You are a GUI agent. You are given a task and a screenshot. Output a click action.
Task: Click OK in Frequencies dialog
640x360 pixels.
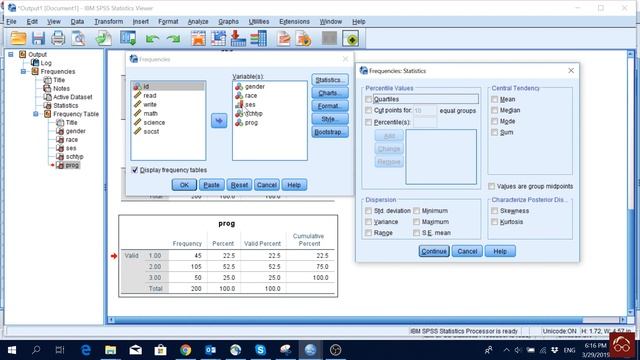coord(184,185)
